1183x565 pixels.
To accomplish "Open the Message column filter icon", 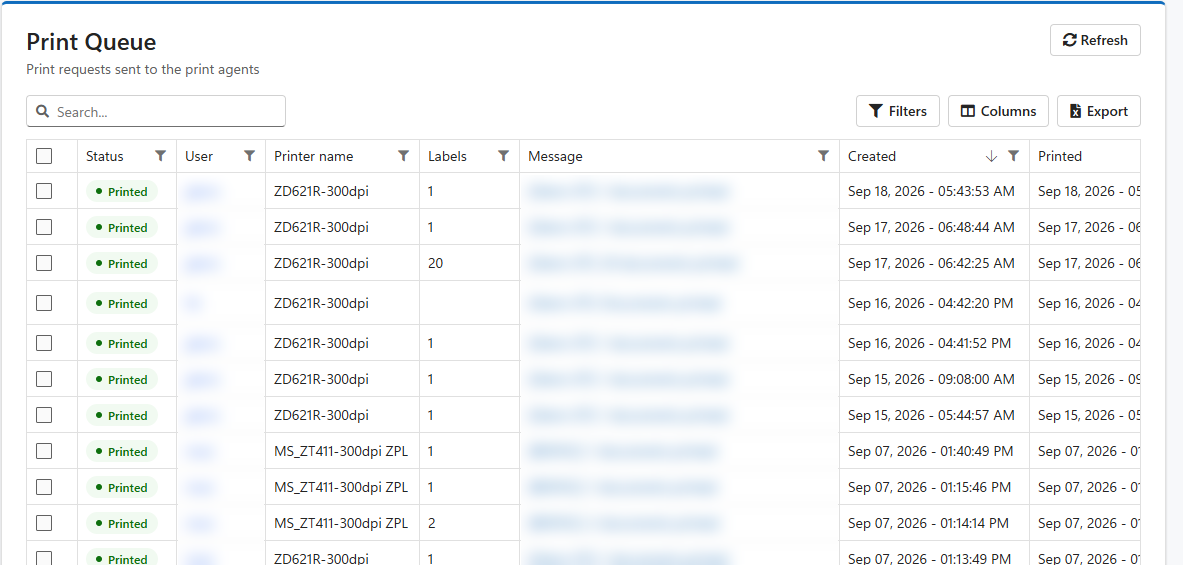I will [x=824, y=156].
